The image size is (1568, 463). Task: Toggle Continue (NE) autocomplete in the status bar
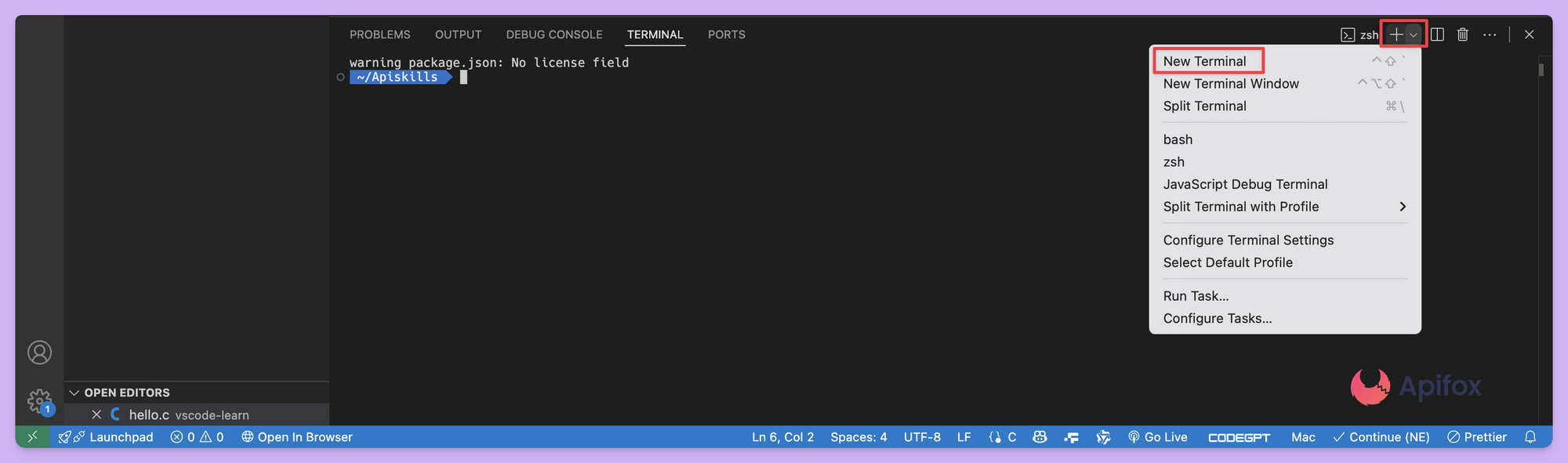[1381, 437]
